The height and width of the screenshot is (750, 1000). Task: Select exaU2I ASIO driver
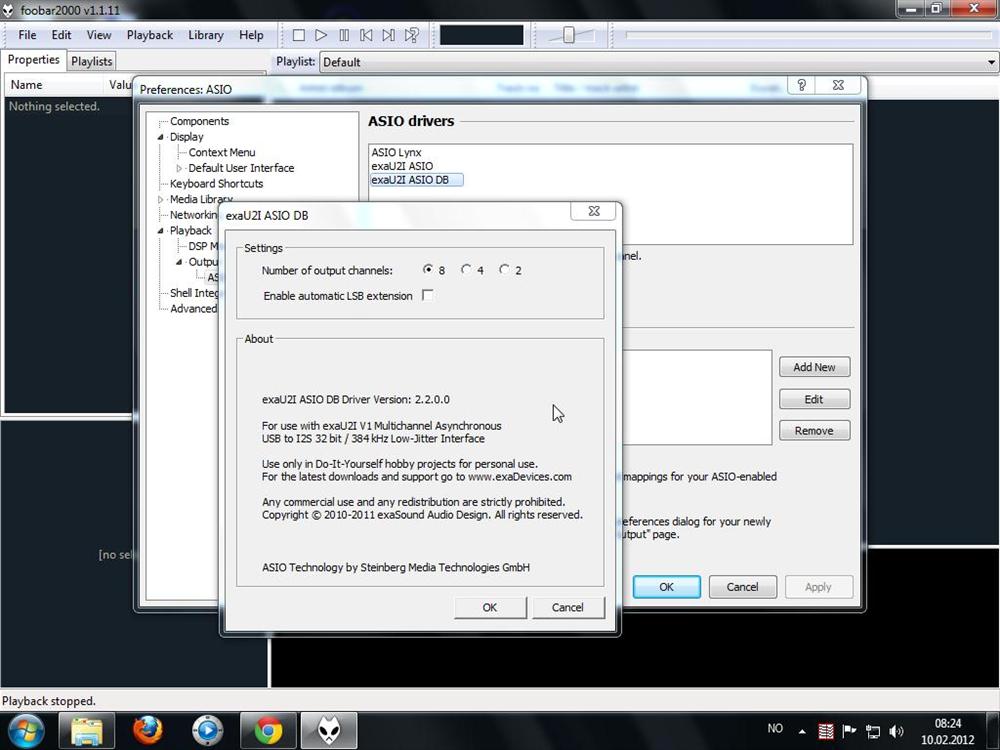click(x=402, y=166)
